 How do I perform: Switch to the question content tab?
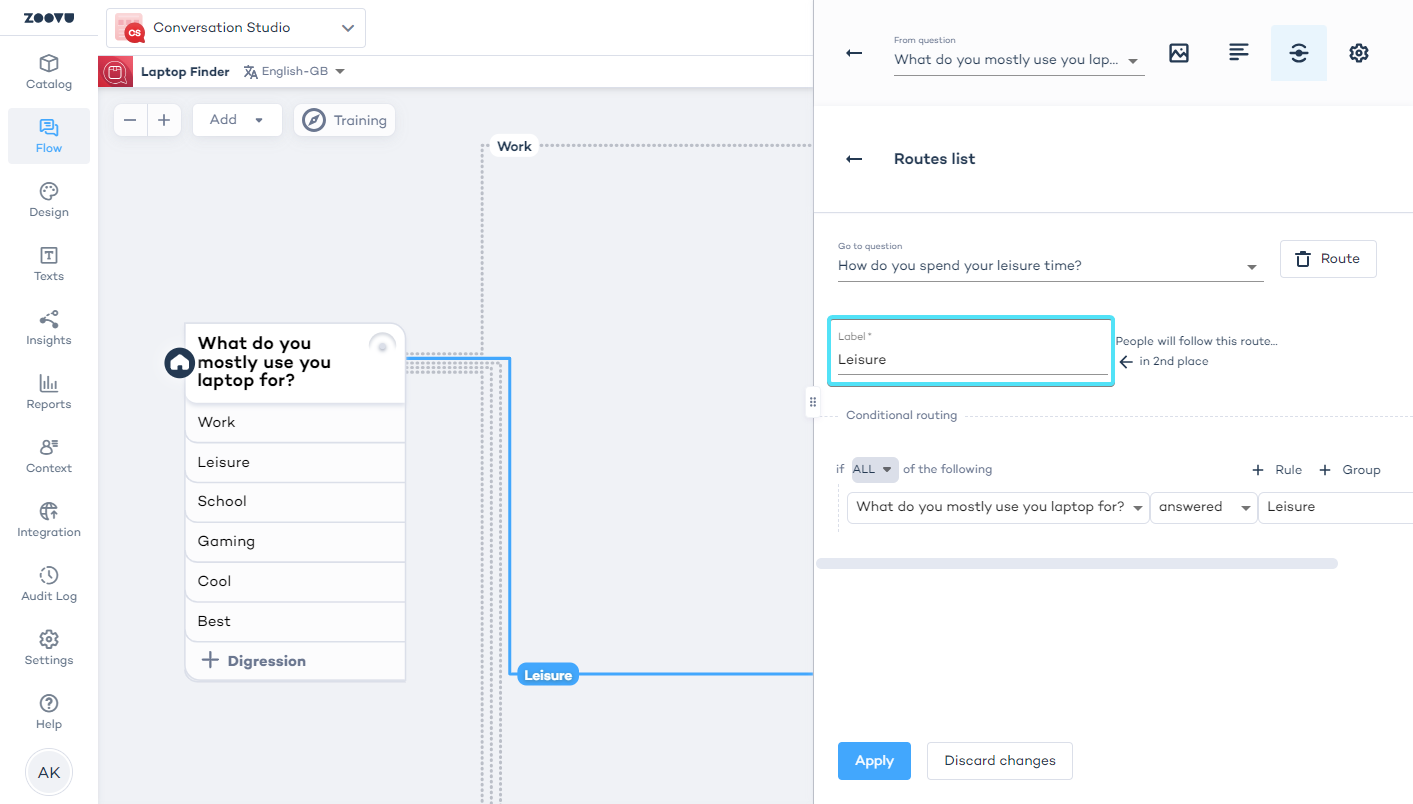click(1238, 53)
